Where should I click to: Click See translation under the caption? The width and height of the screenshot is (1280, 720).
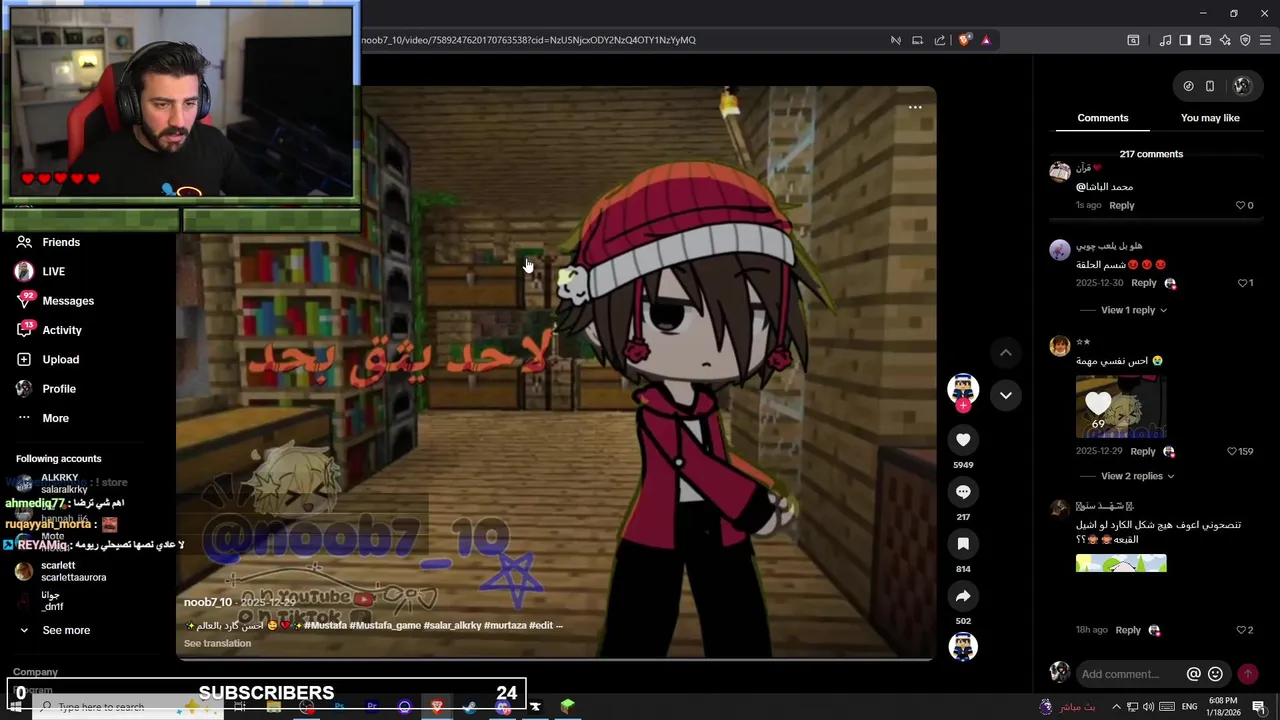tap(217, 643)
